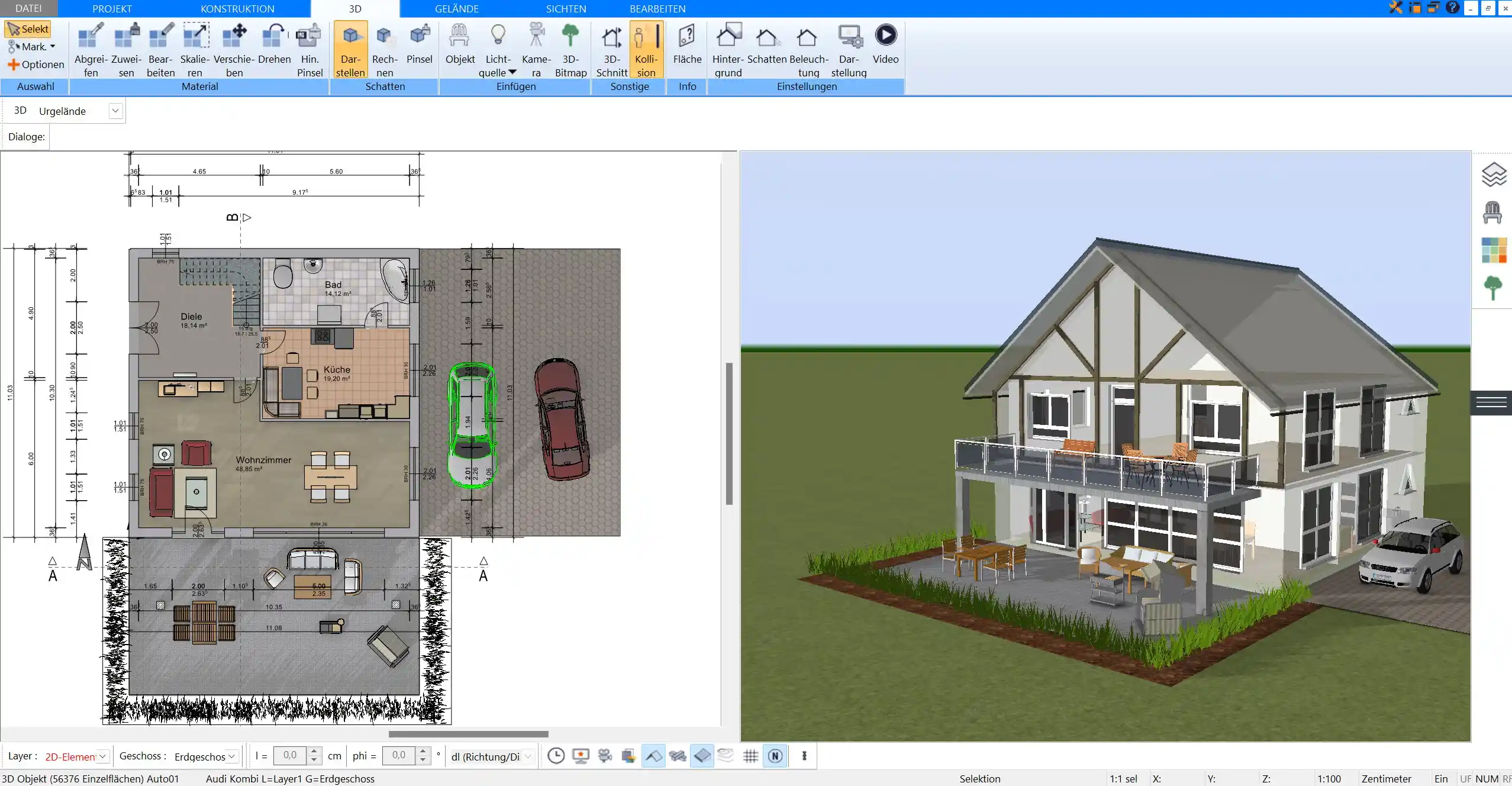Toggle the terrain contour icon in bottom toolbar
The image size is (1512, 786).
click(726, 756)
